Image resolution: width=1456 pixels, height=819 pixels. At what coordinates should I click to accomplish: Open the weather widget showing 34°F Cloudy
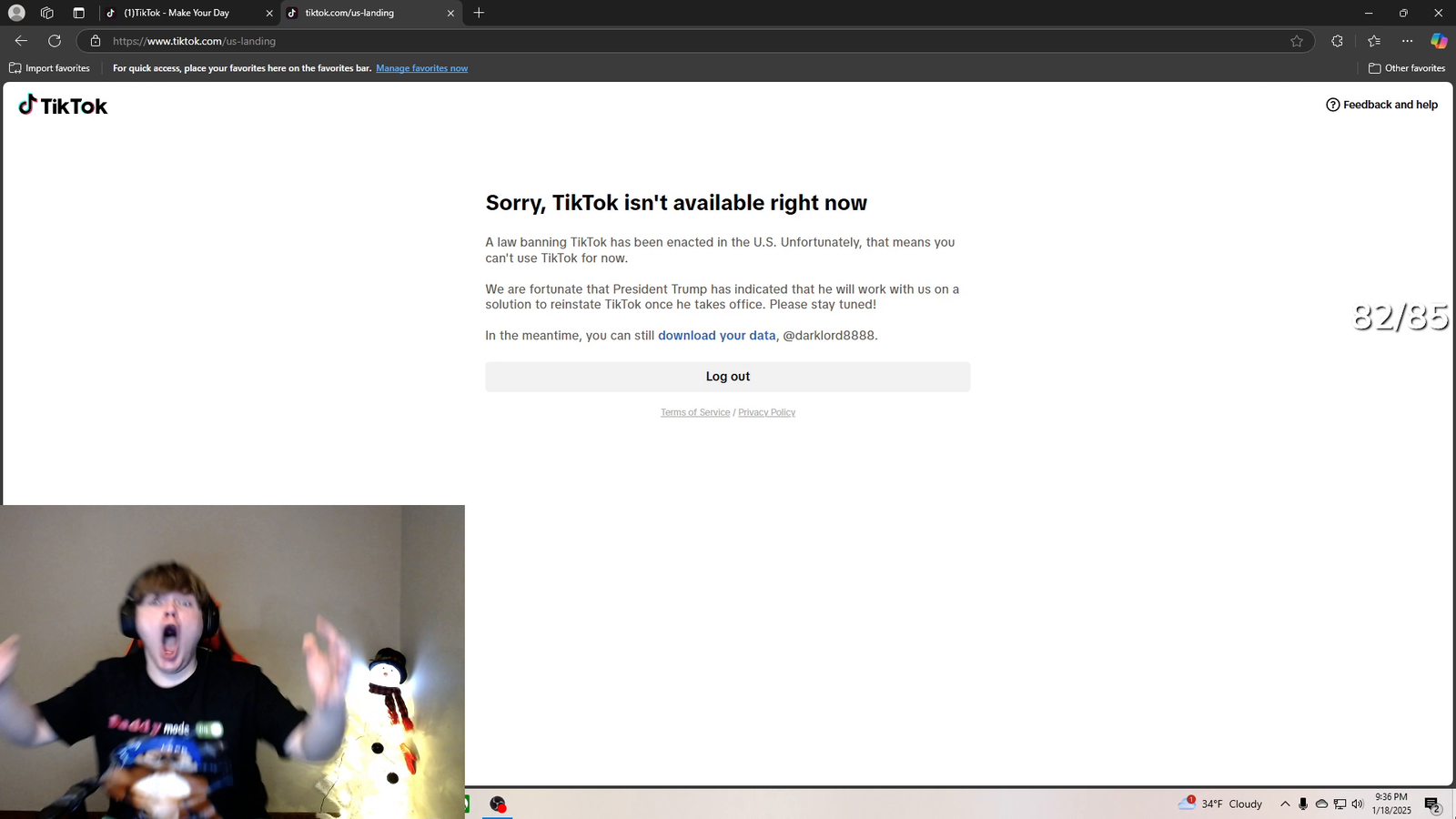(x=1219, y=804)
